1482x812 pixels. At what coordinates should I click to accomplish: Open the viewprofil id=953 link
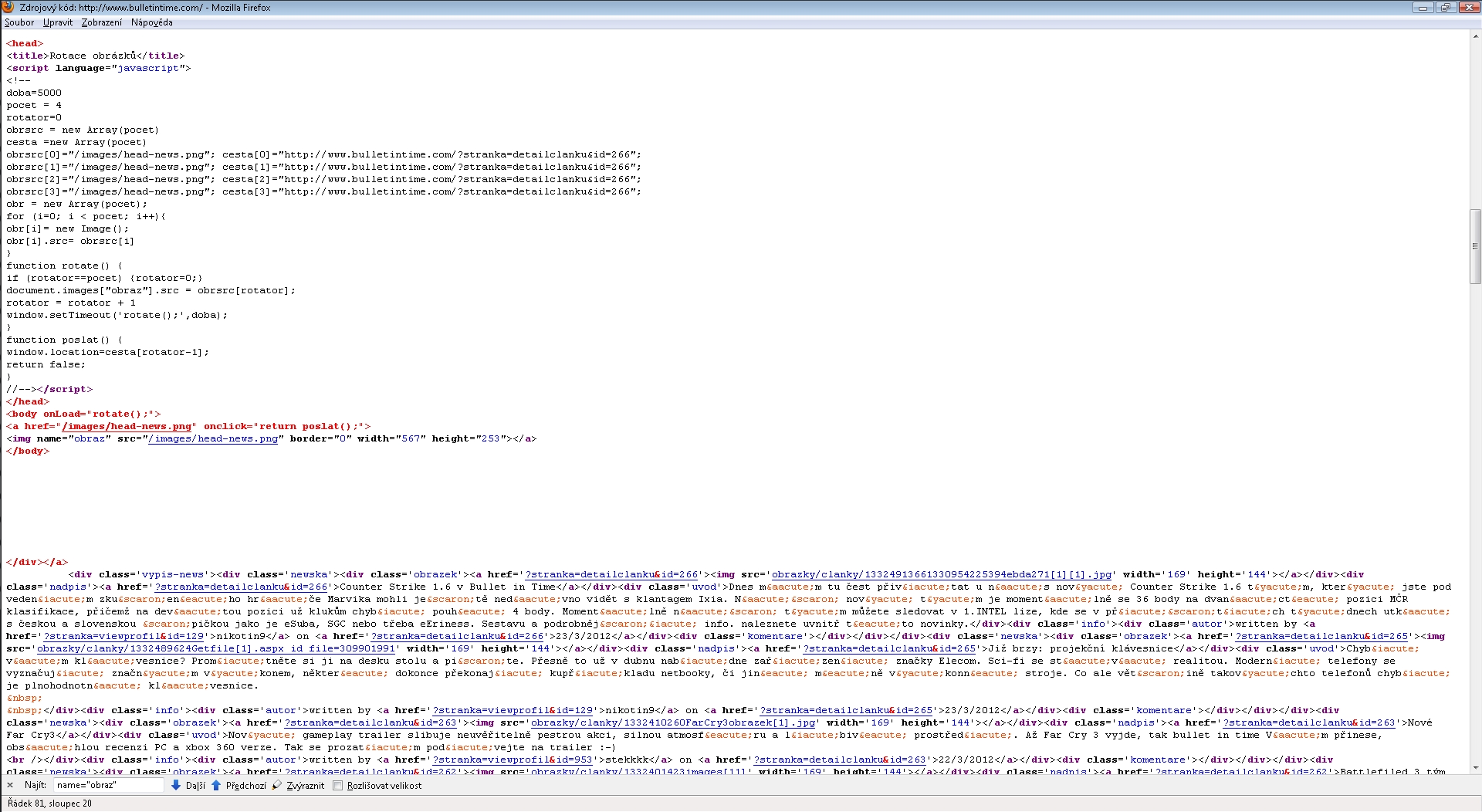tap(513, 760)
